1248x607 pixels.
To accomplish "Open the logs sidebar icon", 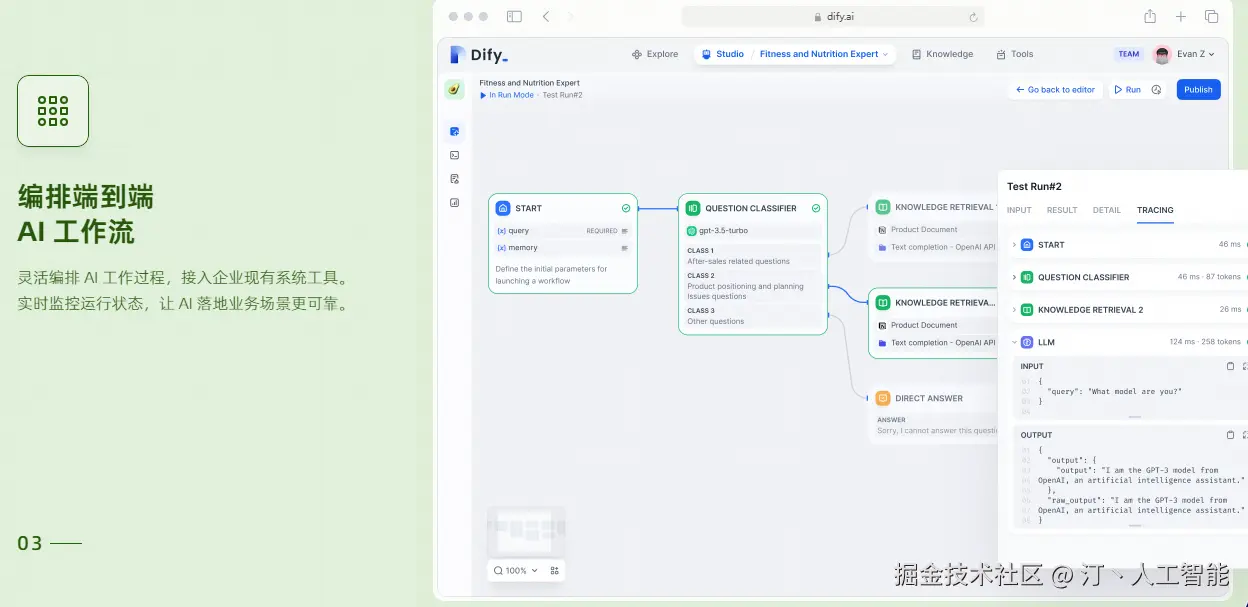I will tap(455, 179).
